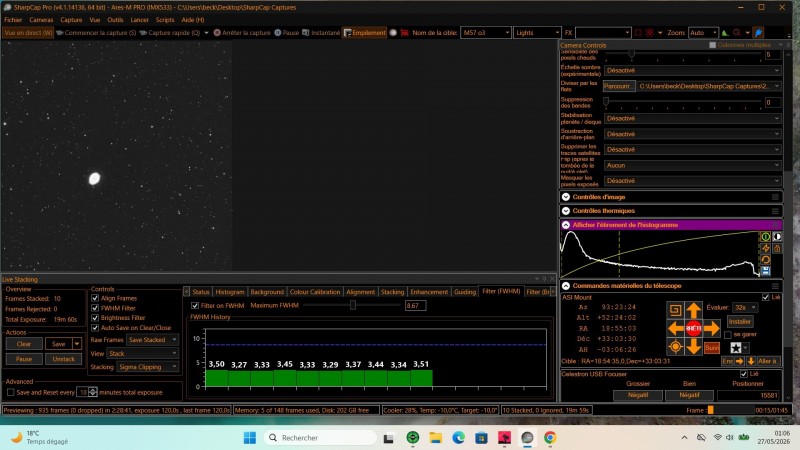
Task: Toggle Filter on FWHM checkbox
Action: [x=195, y=306]
